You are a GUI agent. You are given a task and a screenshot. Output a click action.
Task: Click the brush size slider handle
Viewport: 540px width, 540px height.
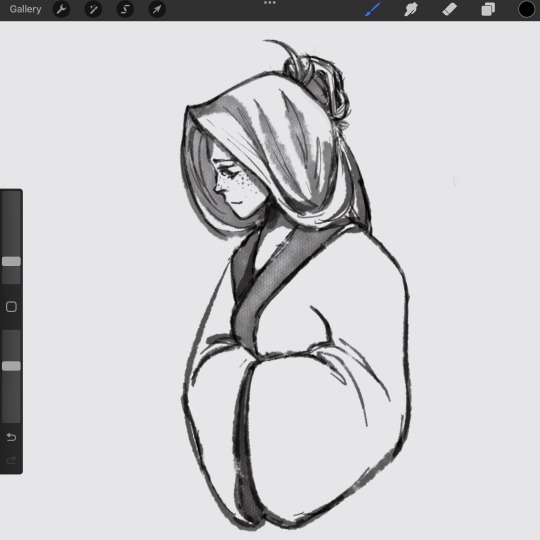pos(11,261)
